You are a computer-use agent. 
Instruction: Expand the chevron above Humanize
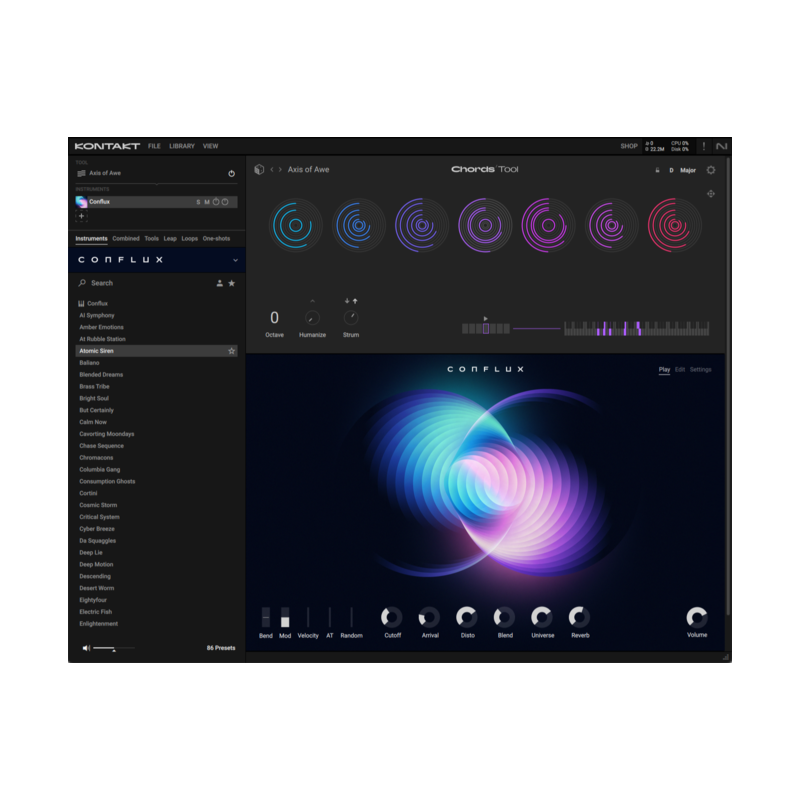pyautogui.click(x=312, y=301)
